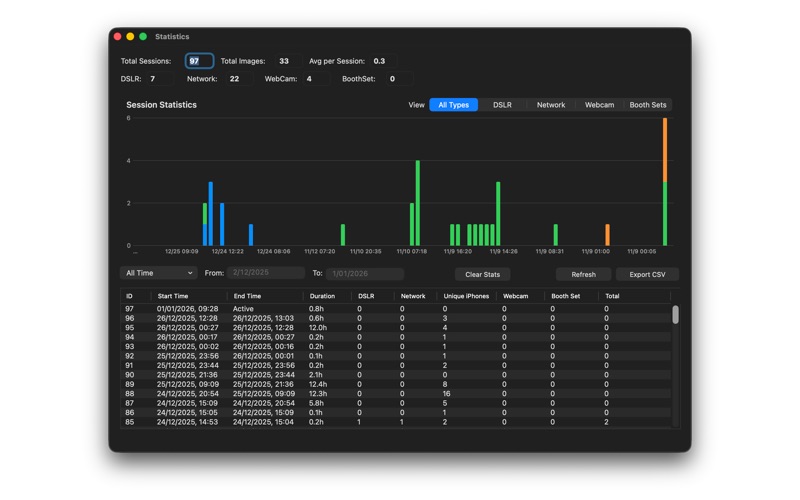Click the Network count value 22

click(x=238, y=79)
